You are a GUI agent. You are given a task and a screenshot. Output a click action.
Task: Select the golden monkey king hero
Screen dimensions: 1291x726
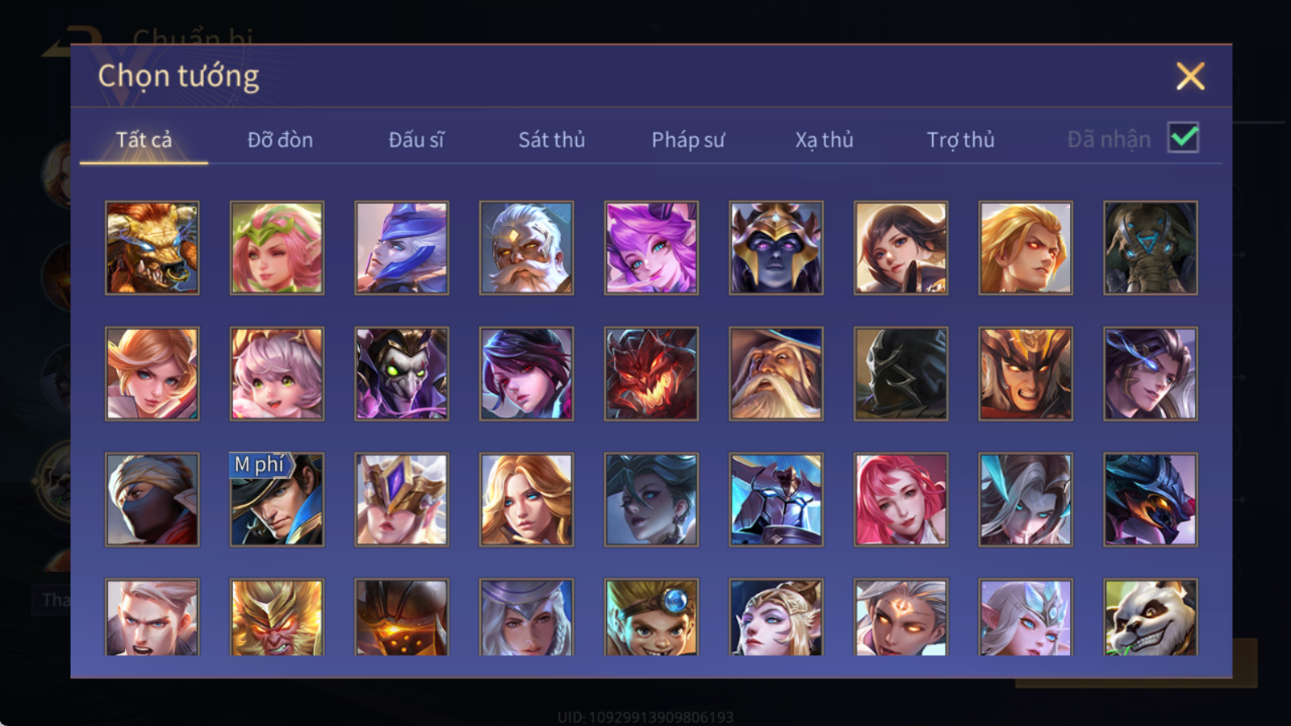277,617
